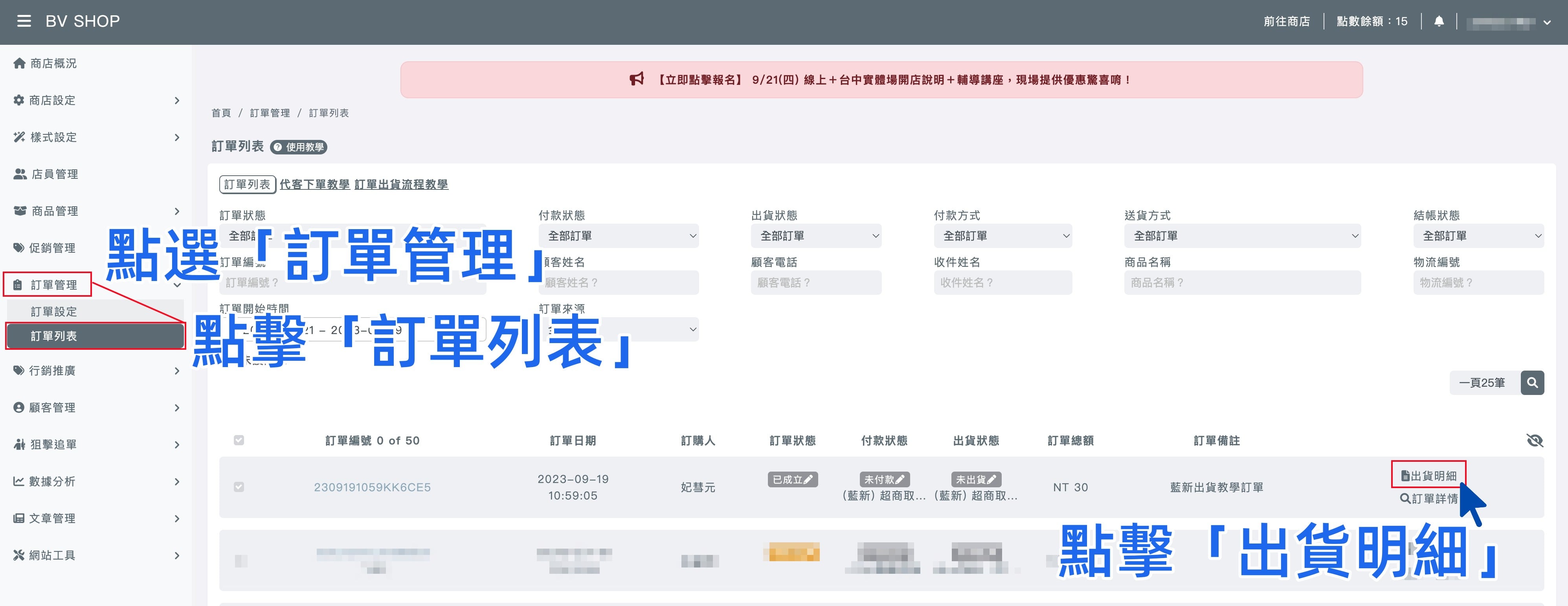Click the people icon beside 店員管理
This screenshot has height=606, width=1568.
20,174
